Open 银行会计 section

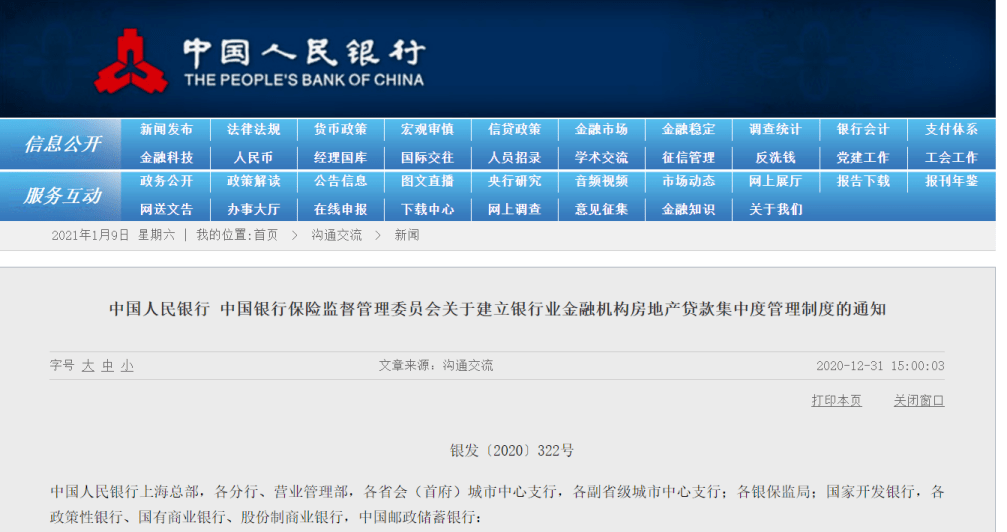[863, 129]
